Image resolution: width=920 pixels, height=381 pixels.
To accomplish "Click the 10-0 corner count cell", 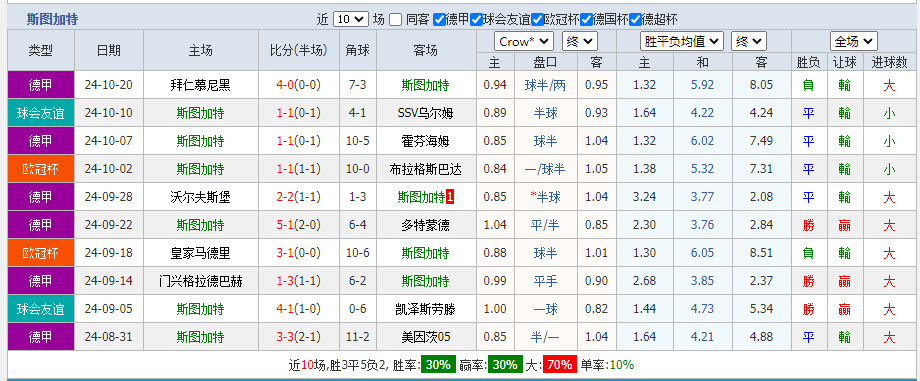I will [357, 169].
